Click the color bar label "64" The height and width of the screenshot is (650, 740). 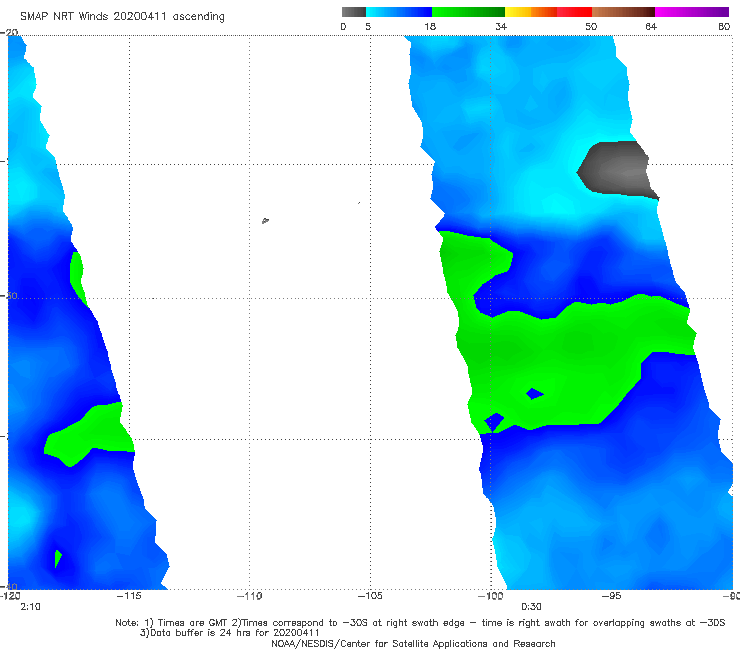coord(651,27)
